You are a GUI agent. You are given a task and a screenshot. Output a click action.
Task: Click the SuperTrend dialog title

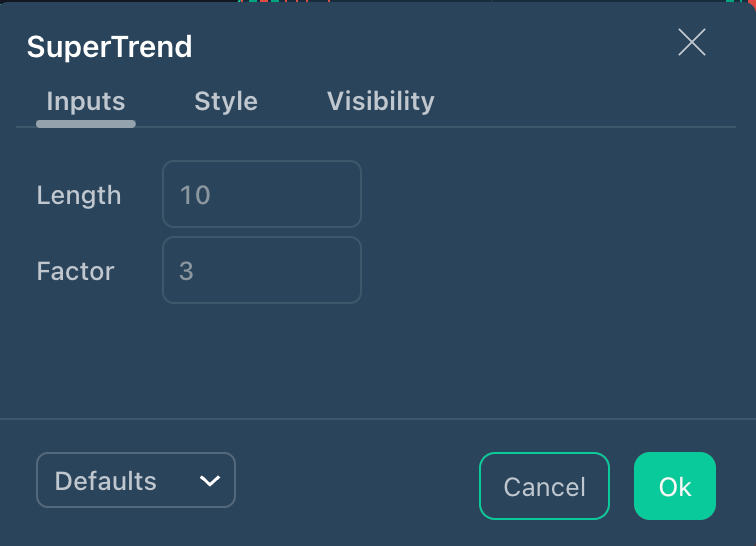(x=109, y=47)
